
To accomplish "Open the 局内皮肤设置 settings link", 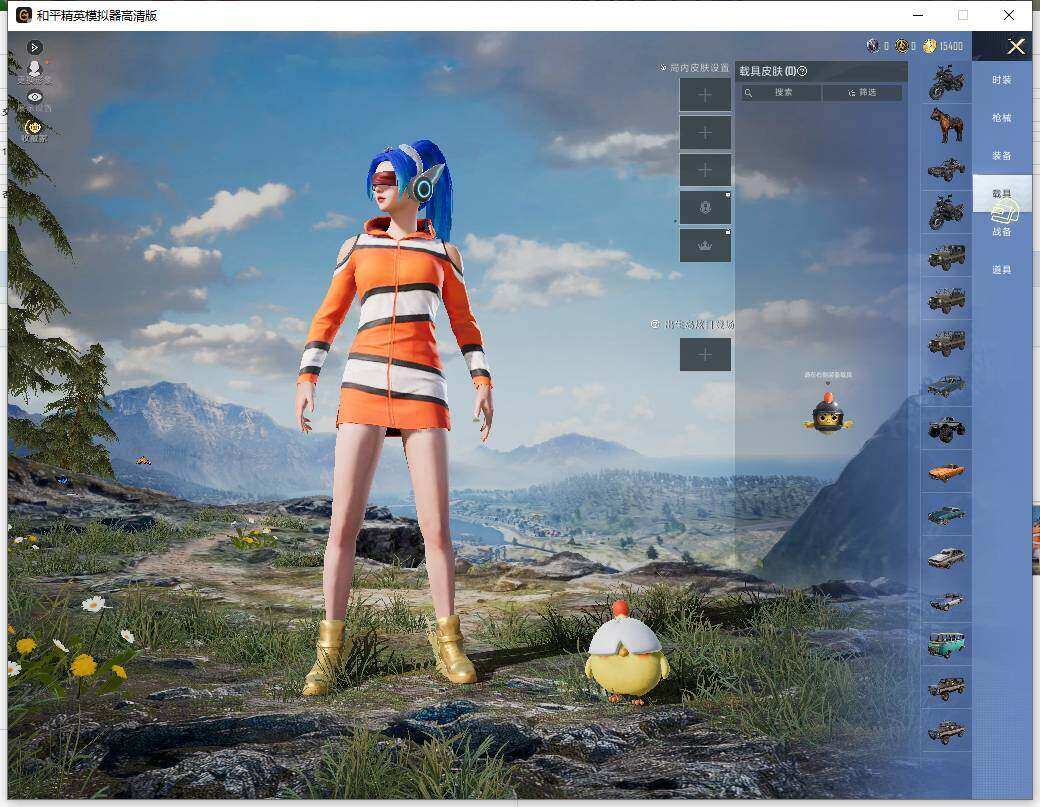I will [x=694, y=68].
